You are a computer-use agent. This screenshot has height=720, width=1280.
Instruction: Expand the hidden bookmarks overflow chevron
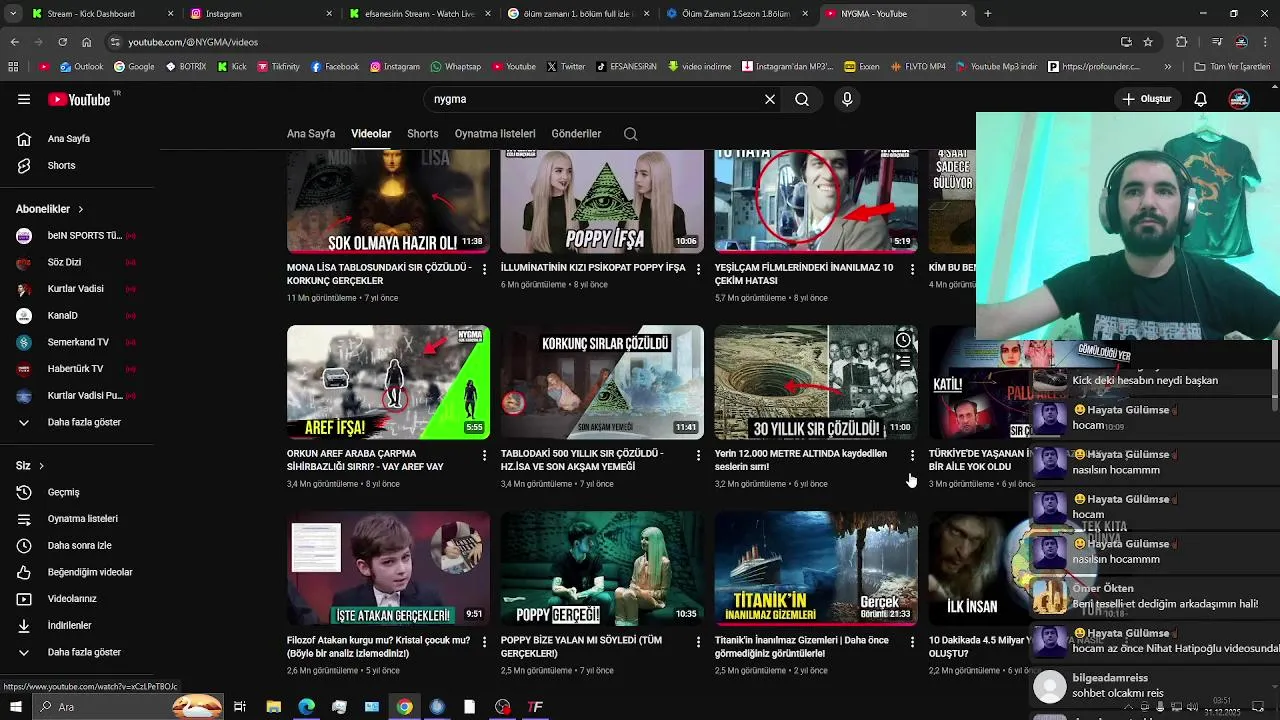click(x=1167, y=67)
